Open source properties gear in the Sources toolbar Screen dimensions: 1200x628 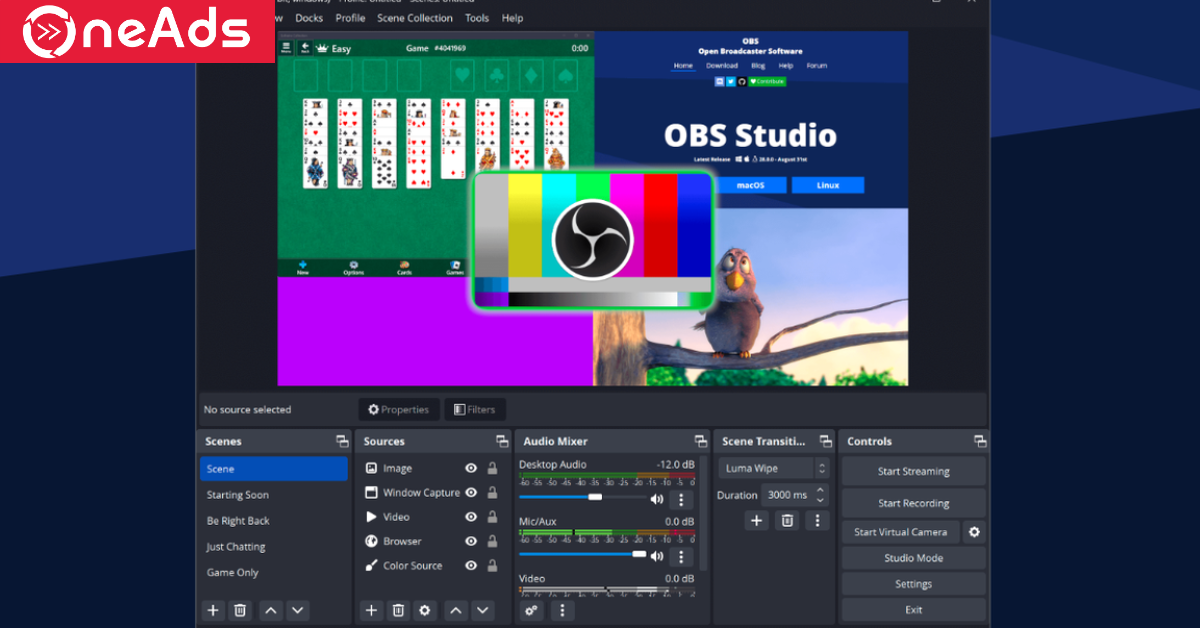coord(425,610)
